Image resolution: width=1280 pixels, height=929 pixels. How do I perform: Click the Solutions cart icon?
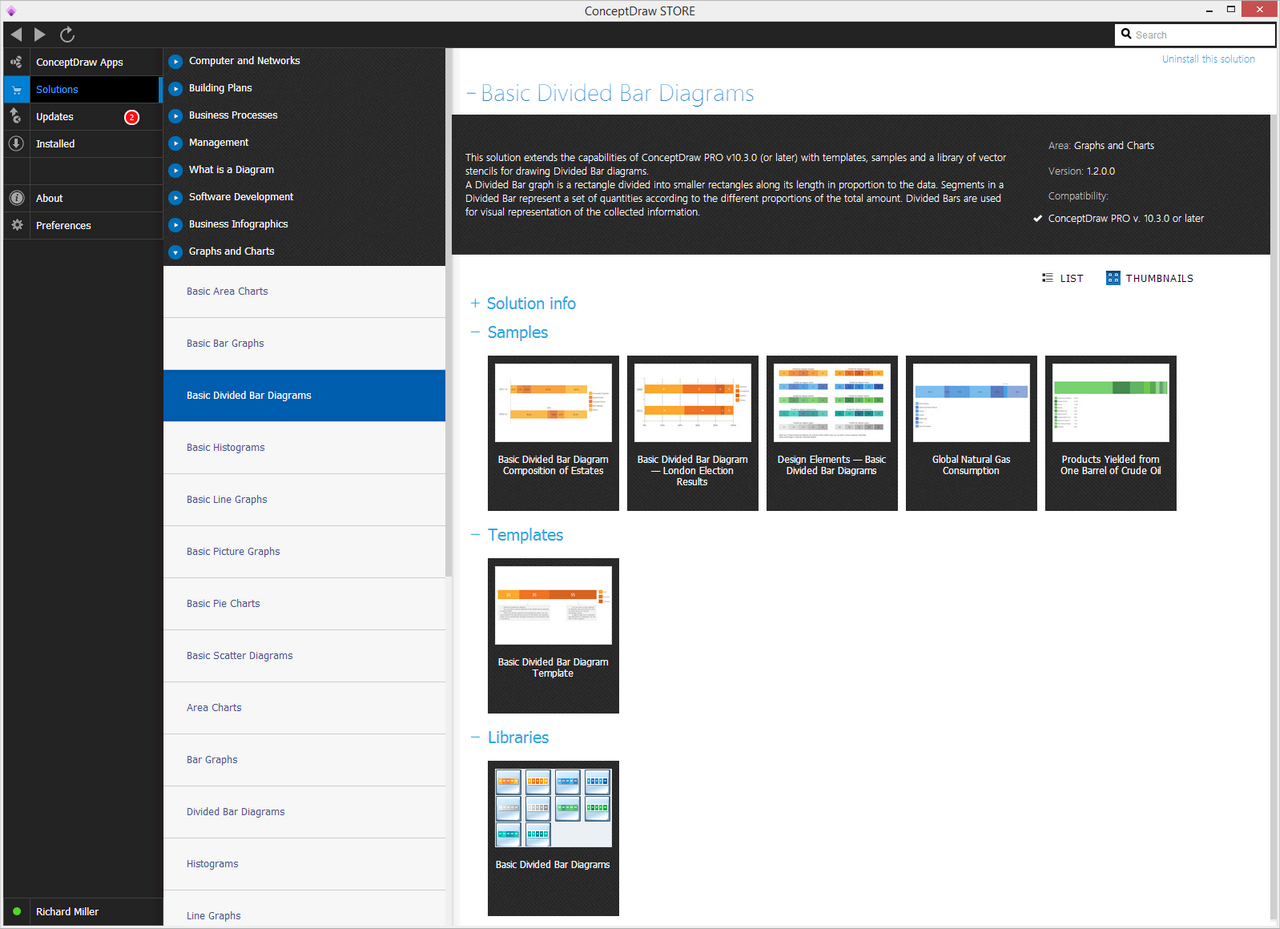pos(16,90)
